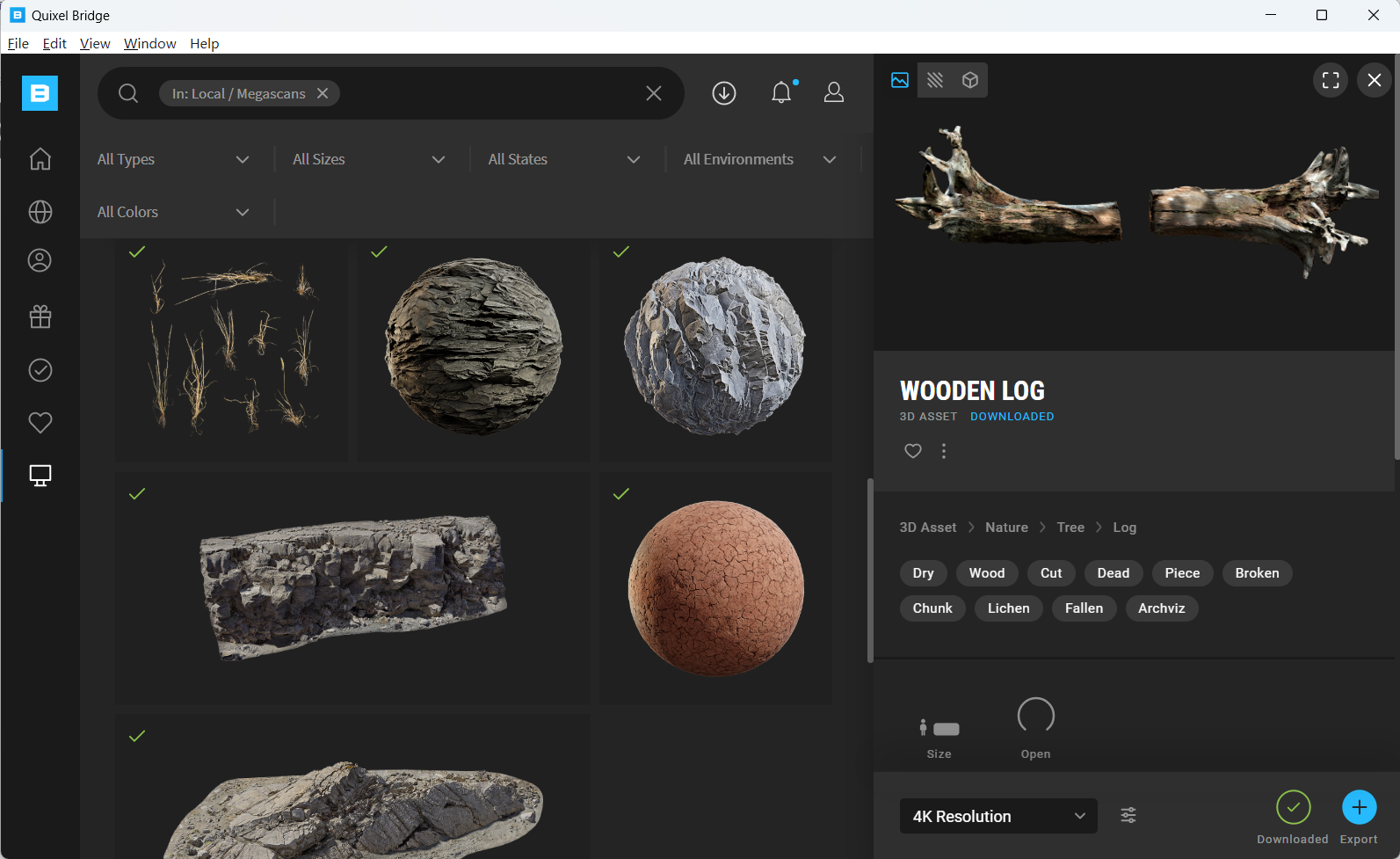The height and width of the screenshot is (859, 1400).
Task: Export the Wooden Log asset
Action: pos(1359,807)
